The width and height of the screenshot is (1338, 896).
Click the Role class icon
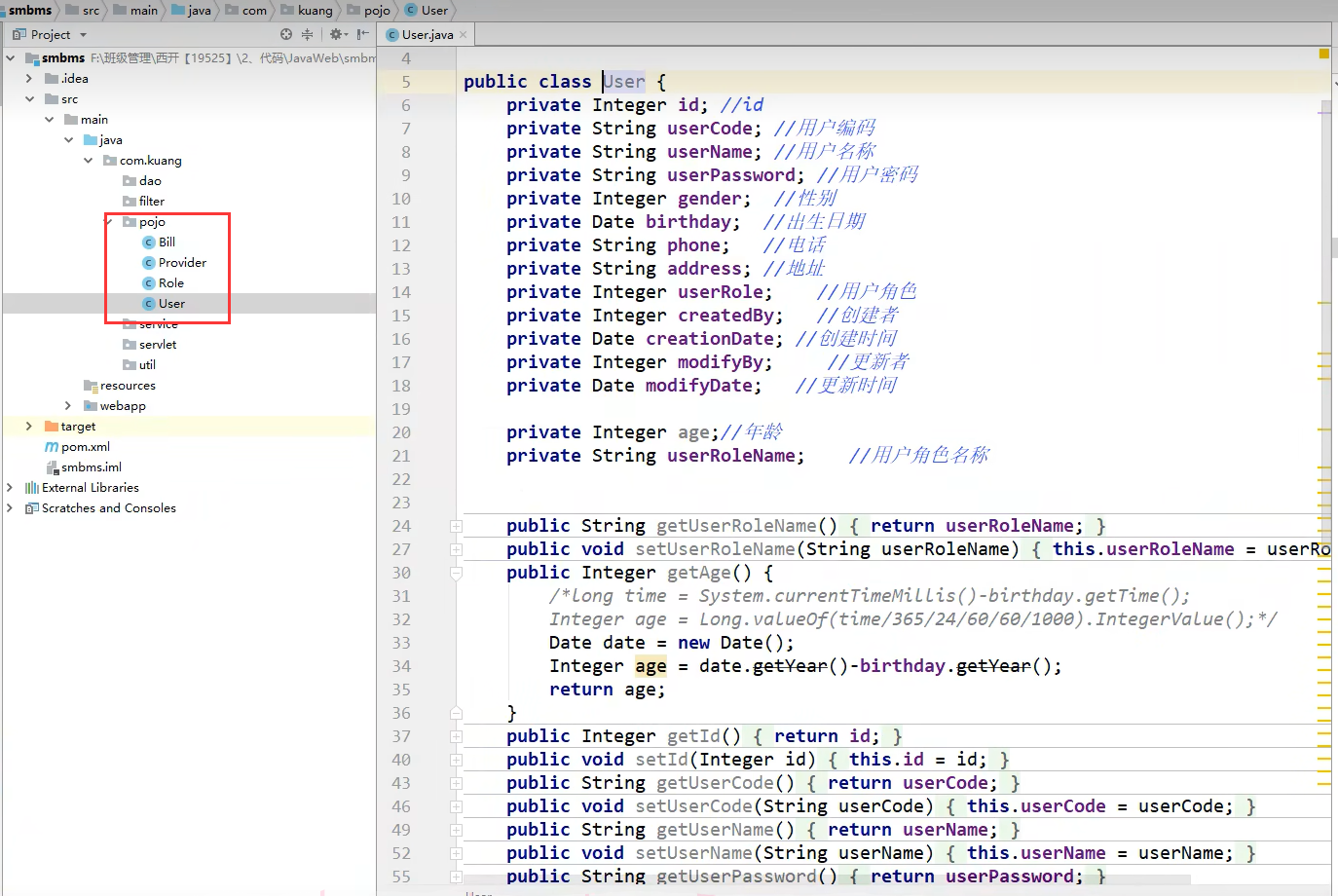[149, 282]
